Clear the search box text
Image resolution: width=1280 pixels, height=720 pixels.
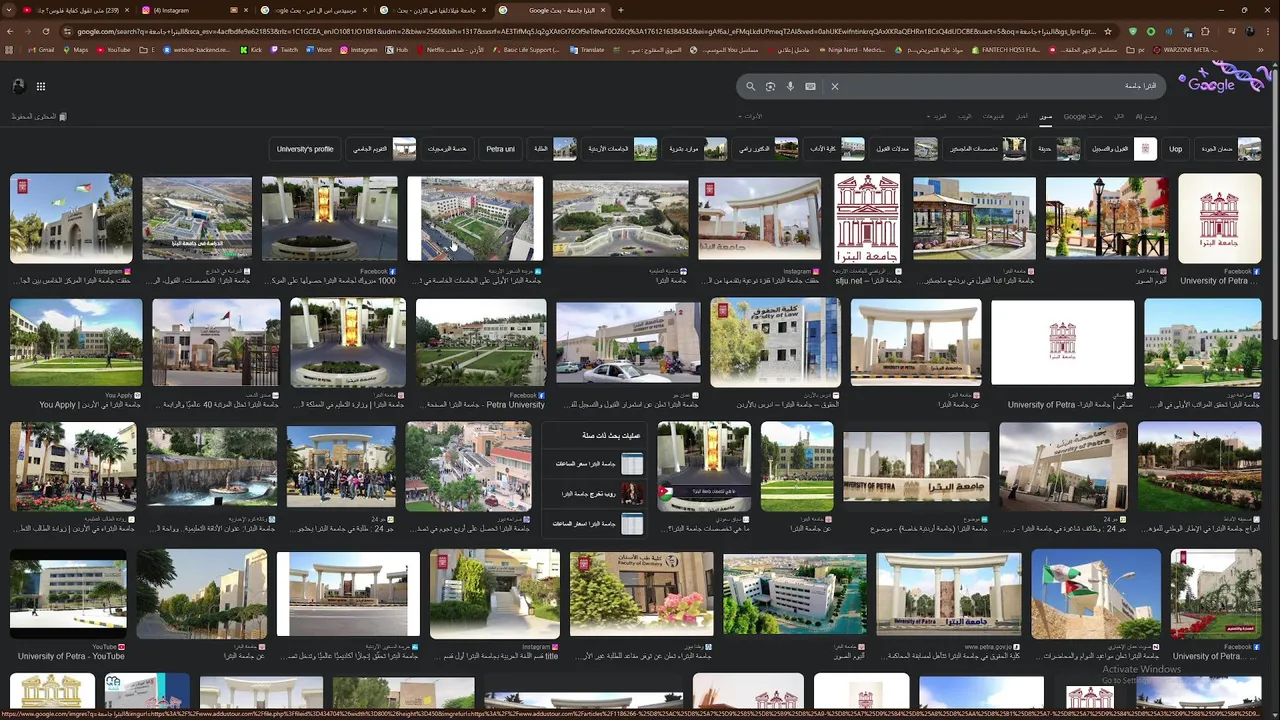(x=835, y=87)
